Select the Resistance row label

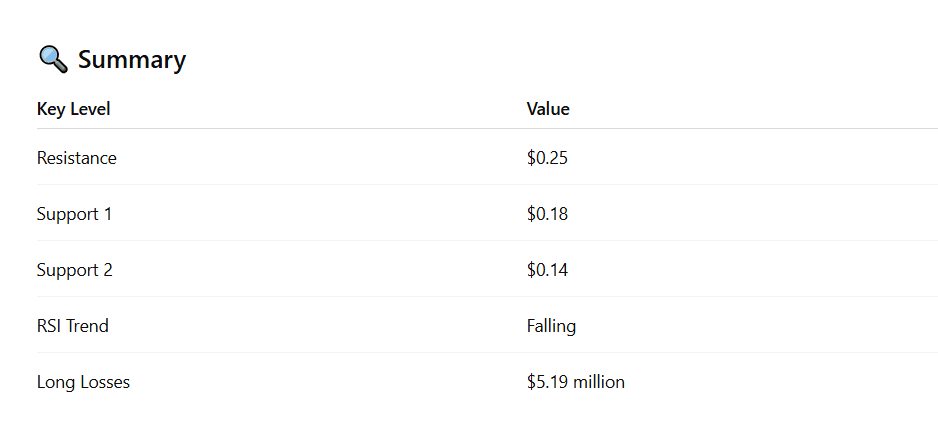pos(76,158)
